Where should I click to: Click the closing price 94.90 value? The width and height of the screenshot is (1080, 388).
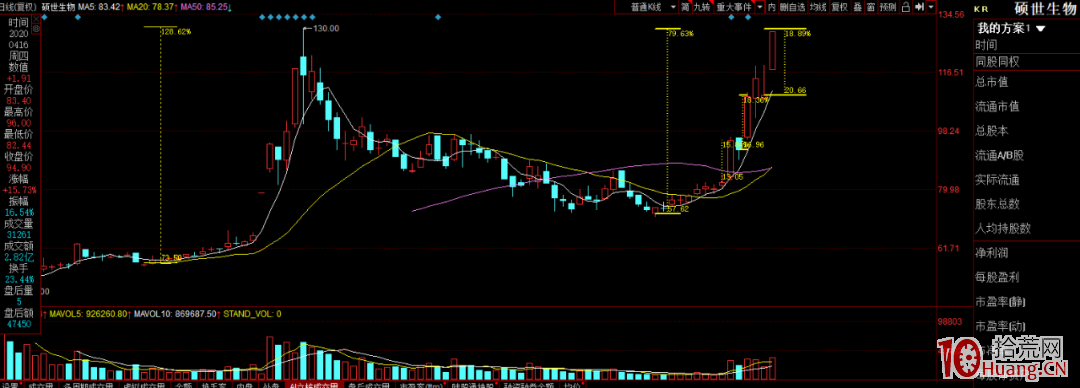pyautogui.click(x=19, y=167)
